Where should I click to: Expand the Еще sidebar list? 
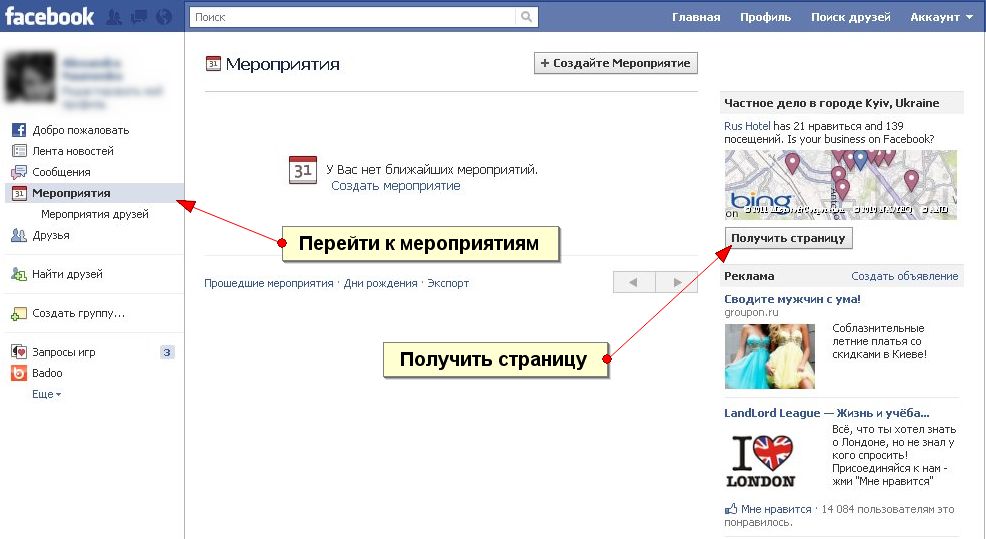click(47, 394)
